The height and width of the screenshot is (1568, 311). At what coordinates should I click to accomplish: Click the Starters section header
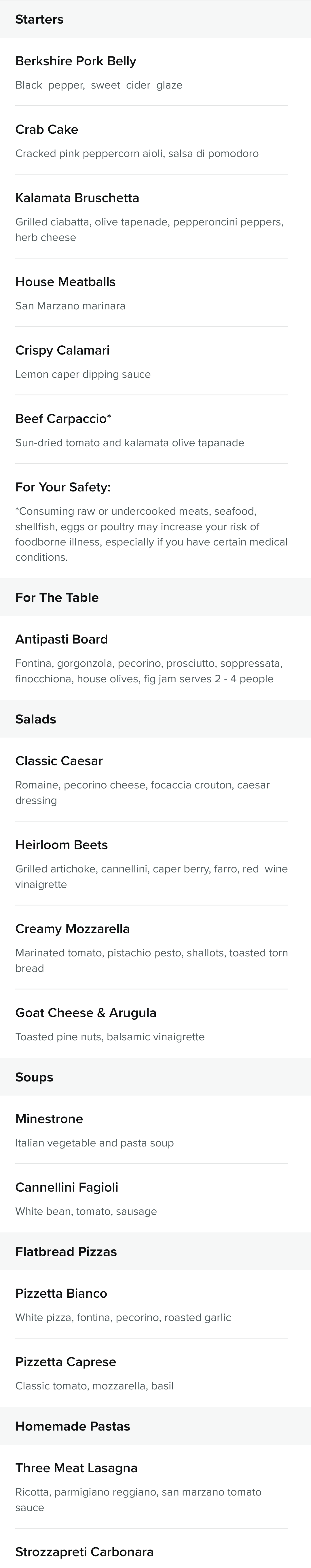point(155,19)
